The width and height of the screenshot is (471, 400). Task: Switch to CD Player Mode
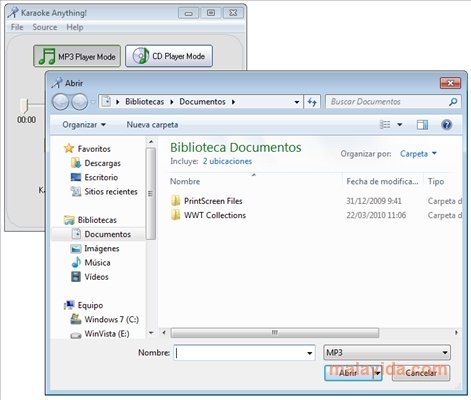coord(169,56)
